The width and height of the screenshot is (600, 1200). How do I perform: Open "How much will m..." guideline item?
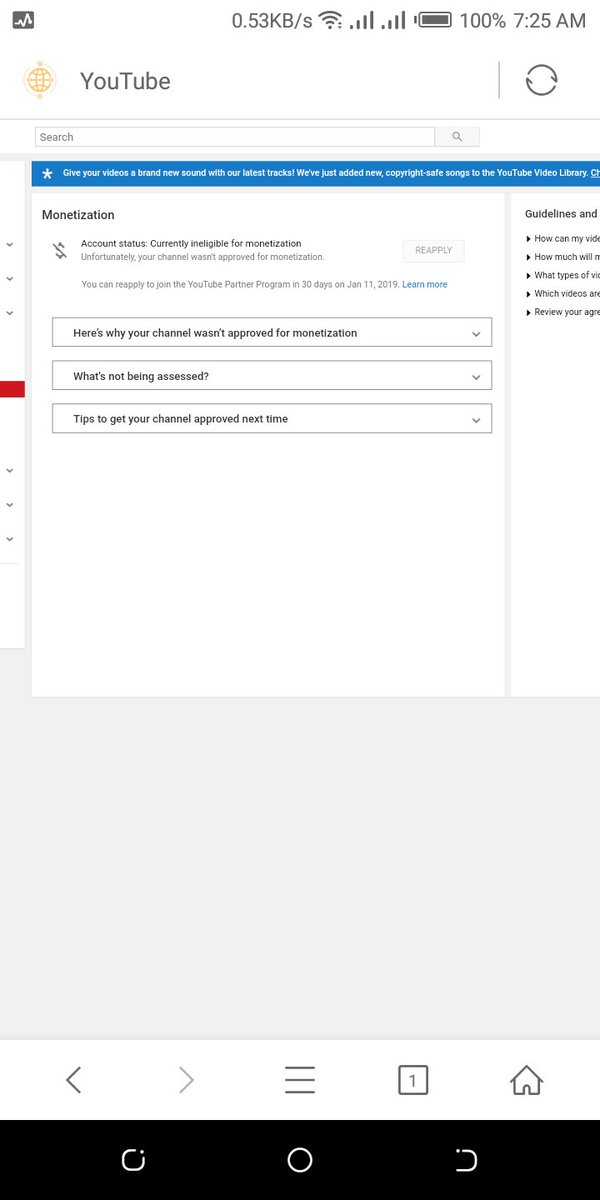563,257
